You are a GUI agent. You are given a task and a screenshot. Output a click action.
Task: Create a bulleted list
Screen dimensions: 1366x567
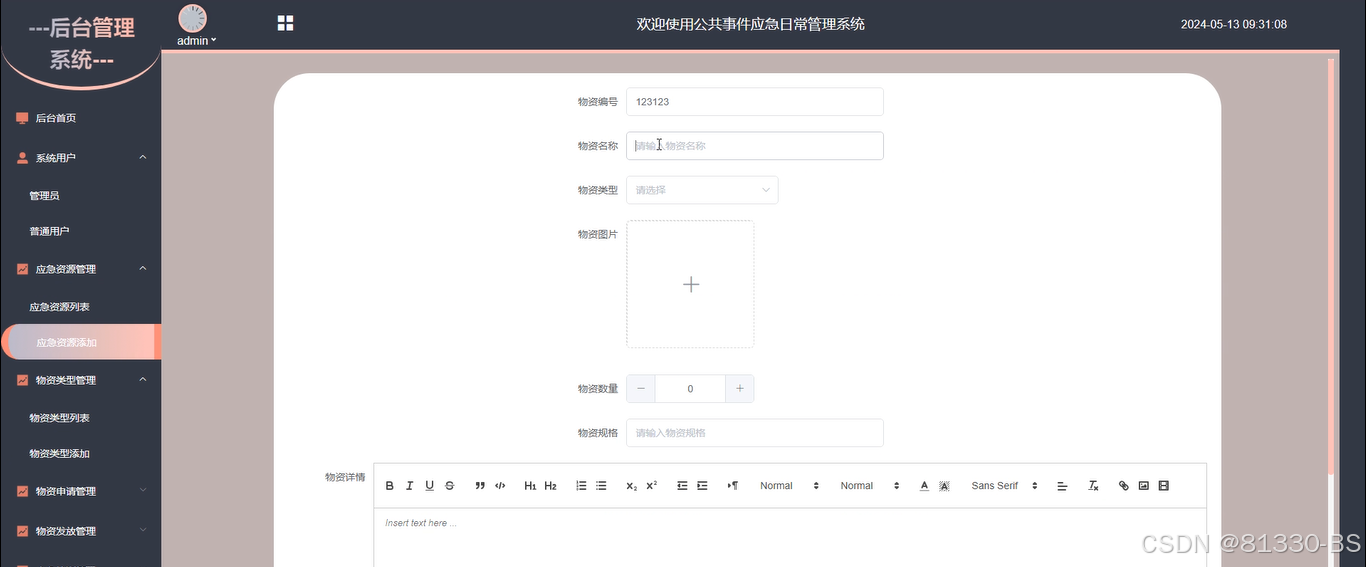tap(601, 486)
